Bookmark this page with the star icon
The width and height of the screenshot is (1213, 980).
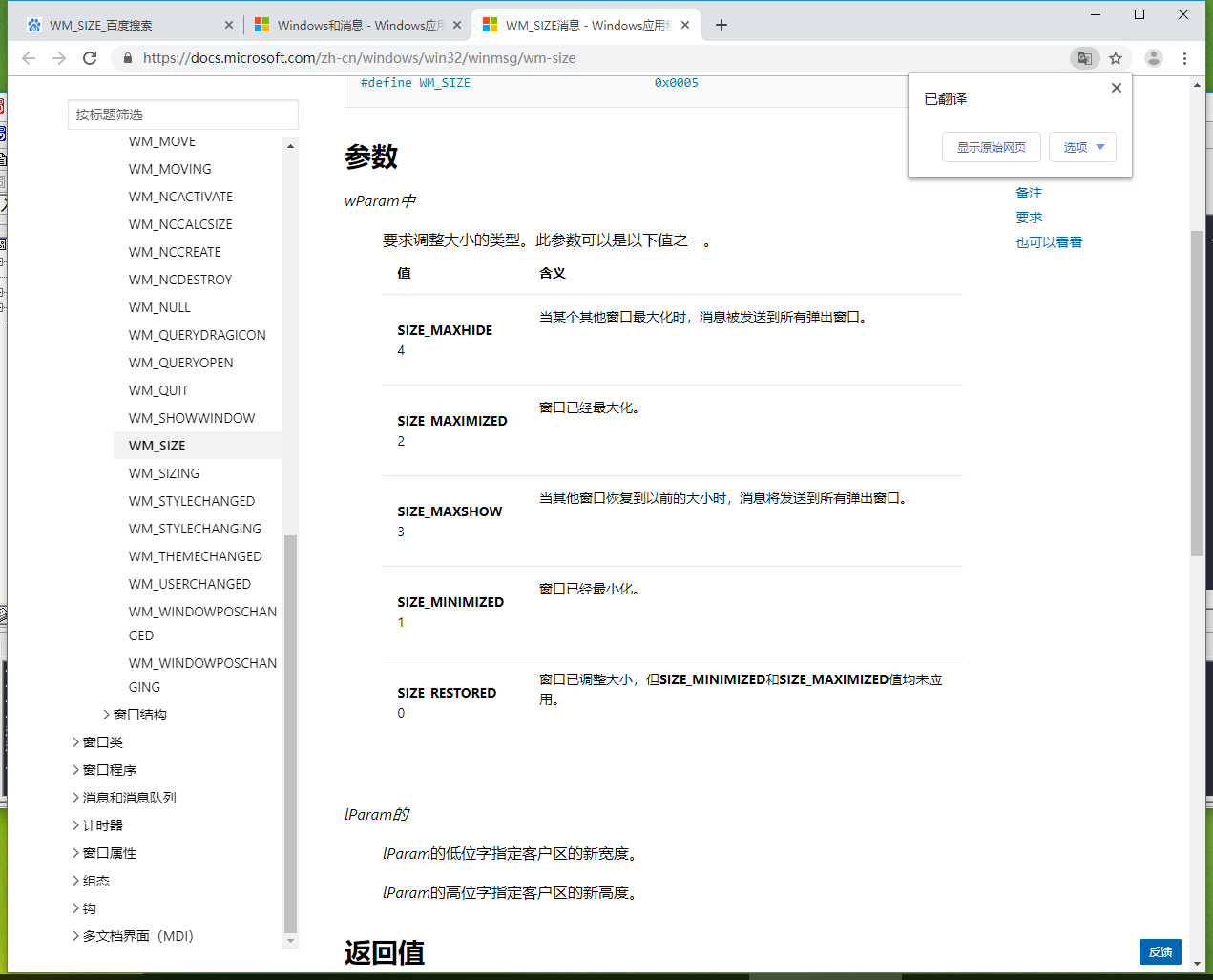click(x=1116, y=58)
